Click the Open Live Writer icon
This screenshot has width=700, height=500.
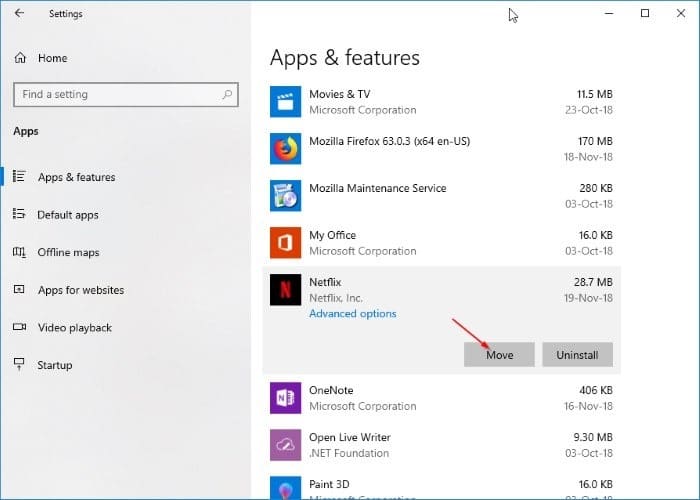coord(285,445)
